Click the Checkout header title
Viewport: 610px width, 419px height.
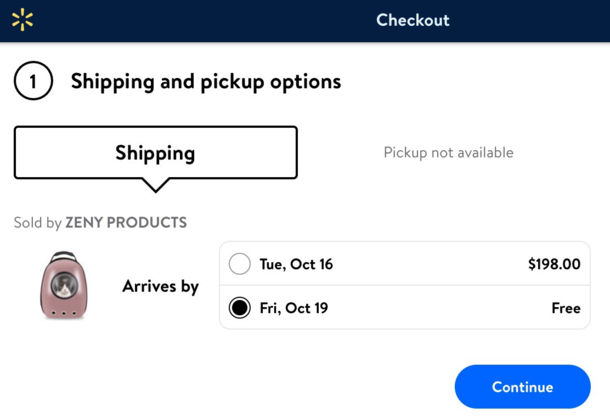click(413, 20)
